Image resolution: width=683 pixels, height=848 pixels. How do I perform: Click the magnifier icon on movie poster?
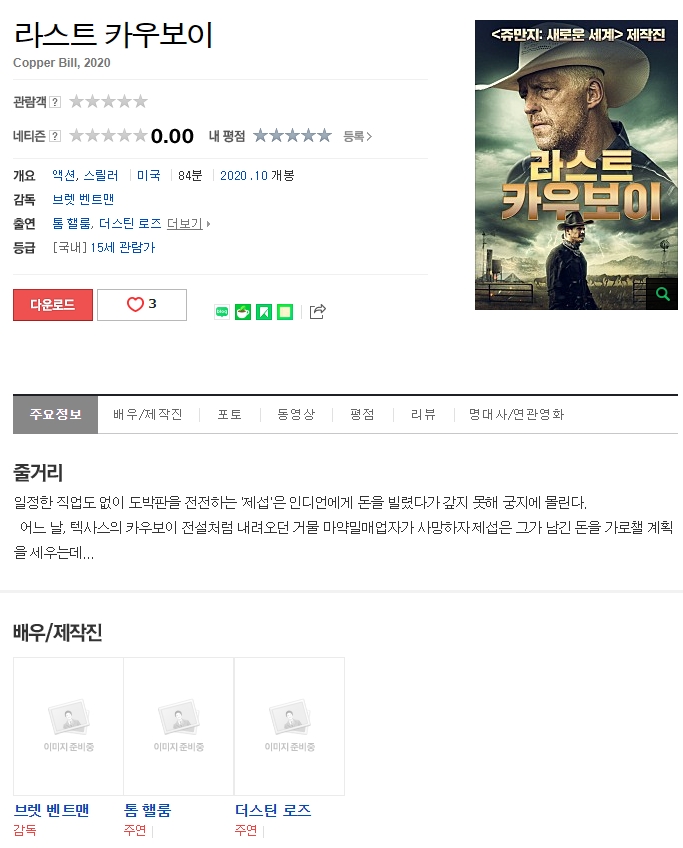[x=662, y=294]
